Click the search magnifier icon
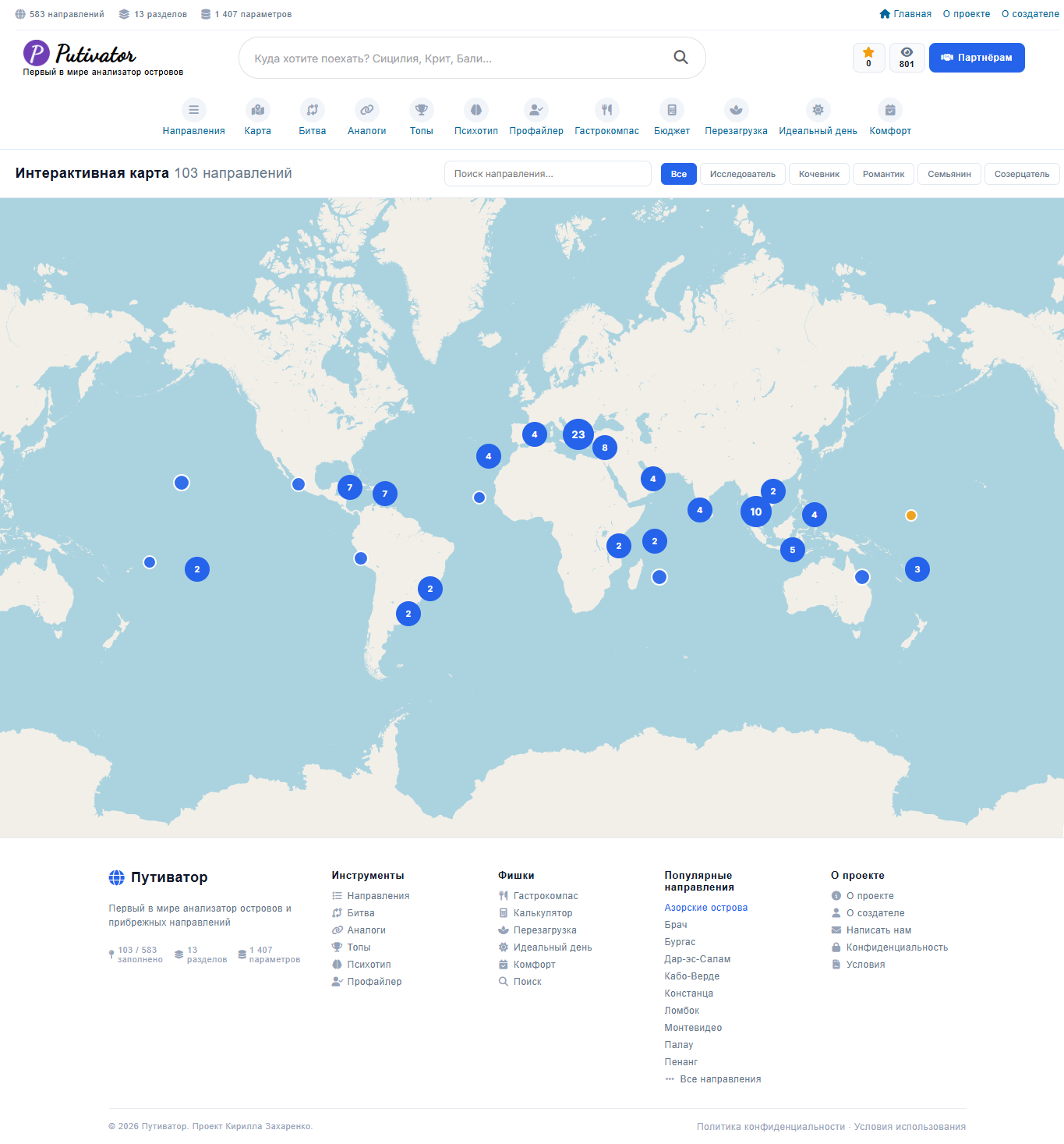The image size is (1064, 1144). [680, 57]
